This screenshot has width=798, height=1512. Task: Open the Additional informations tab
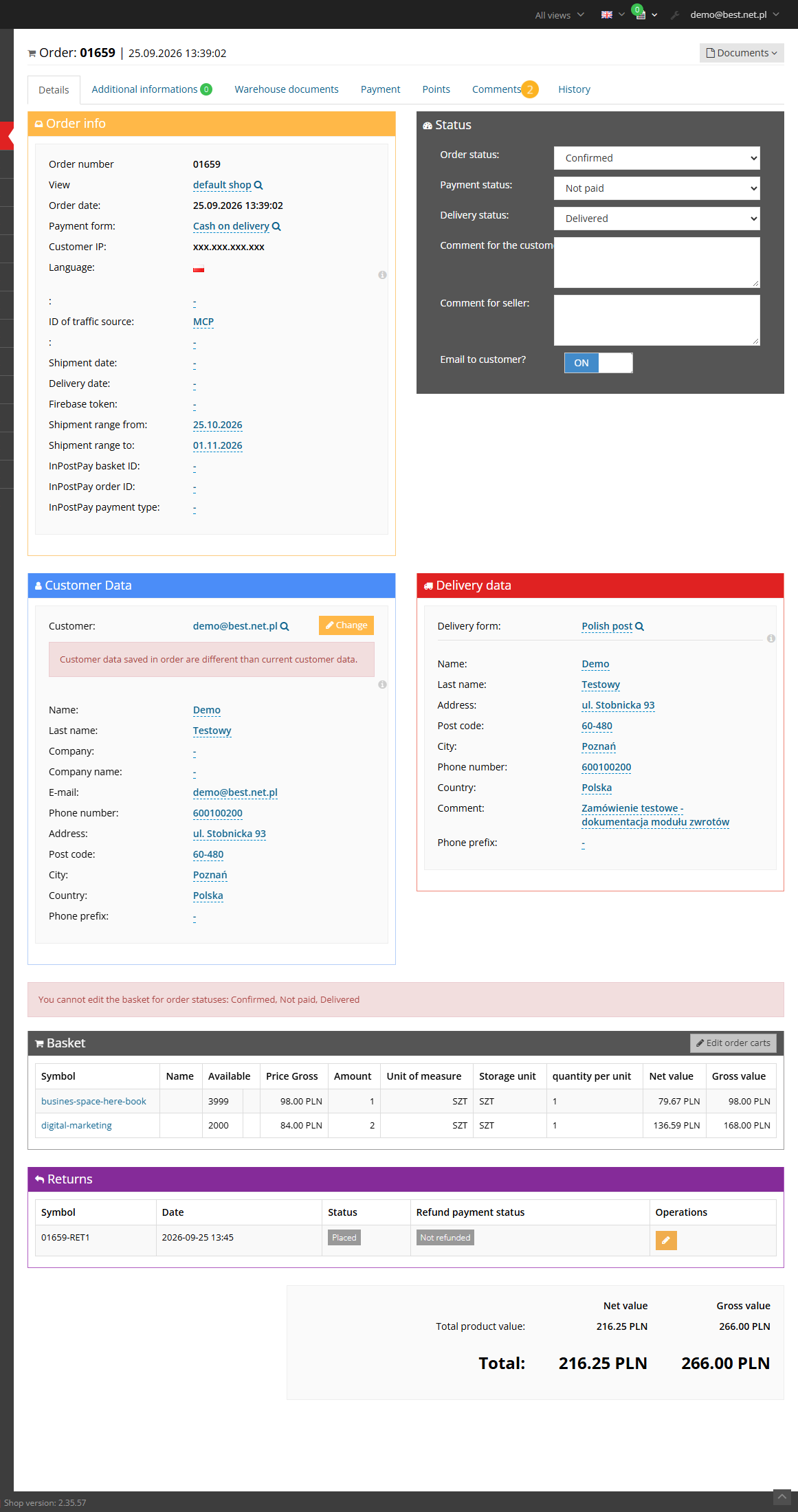click(x=144, y=89)
